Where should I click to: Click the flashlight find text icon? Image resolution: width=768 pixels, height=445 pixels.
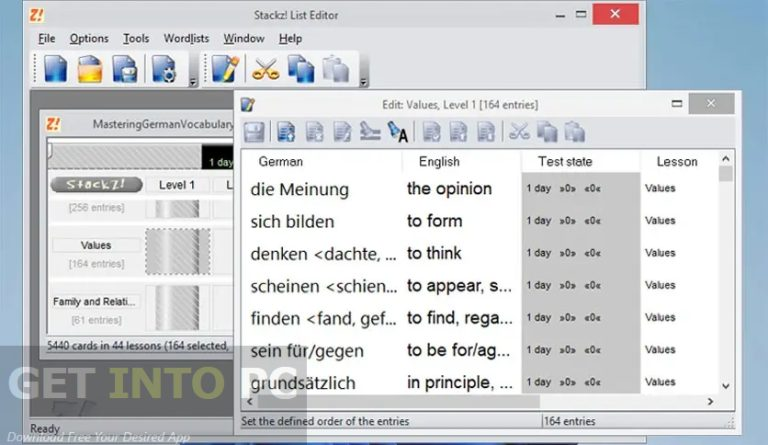[398, 133]
